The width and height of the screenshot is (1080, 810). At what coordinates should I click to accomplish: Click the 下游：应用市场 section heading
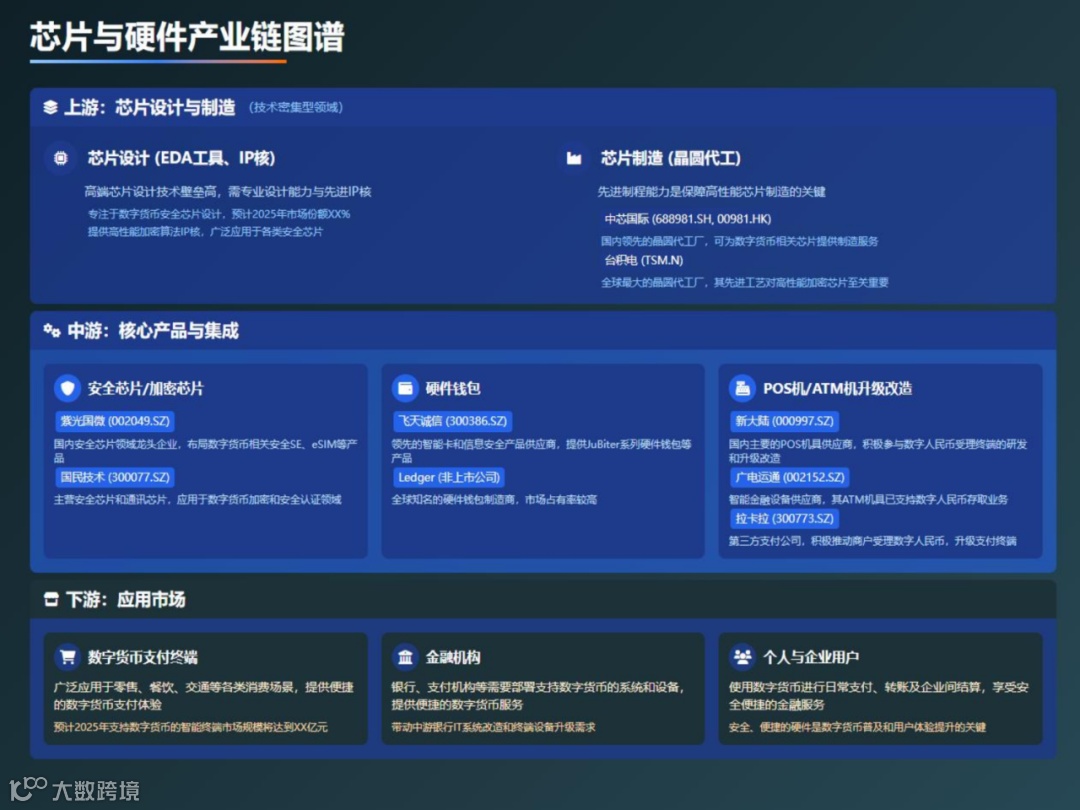click(125, 599)
